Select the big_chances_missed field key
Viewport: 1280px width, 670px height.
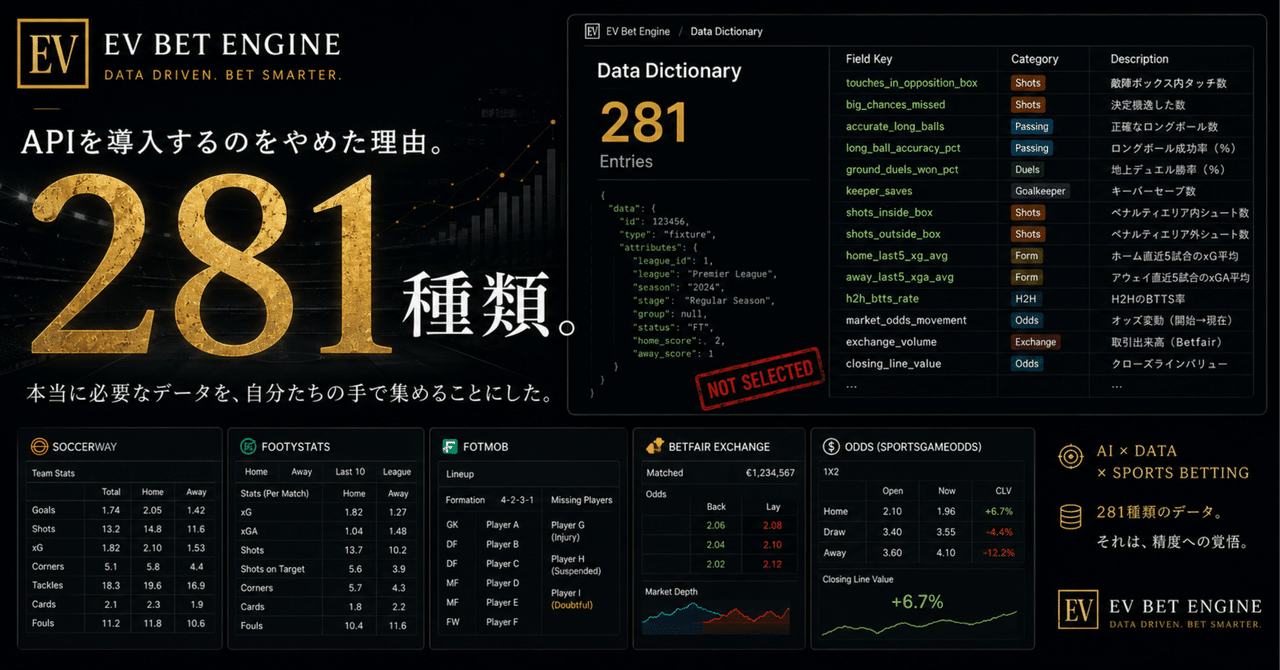point(895,104)
